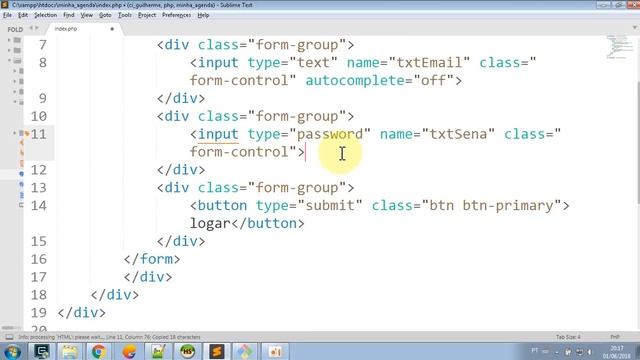Open the Goto menu
The image size is (640, 360).
pos(105,15)
